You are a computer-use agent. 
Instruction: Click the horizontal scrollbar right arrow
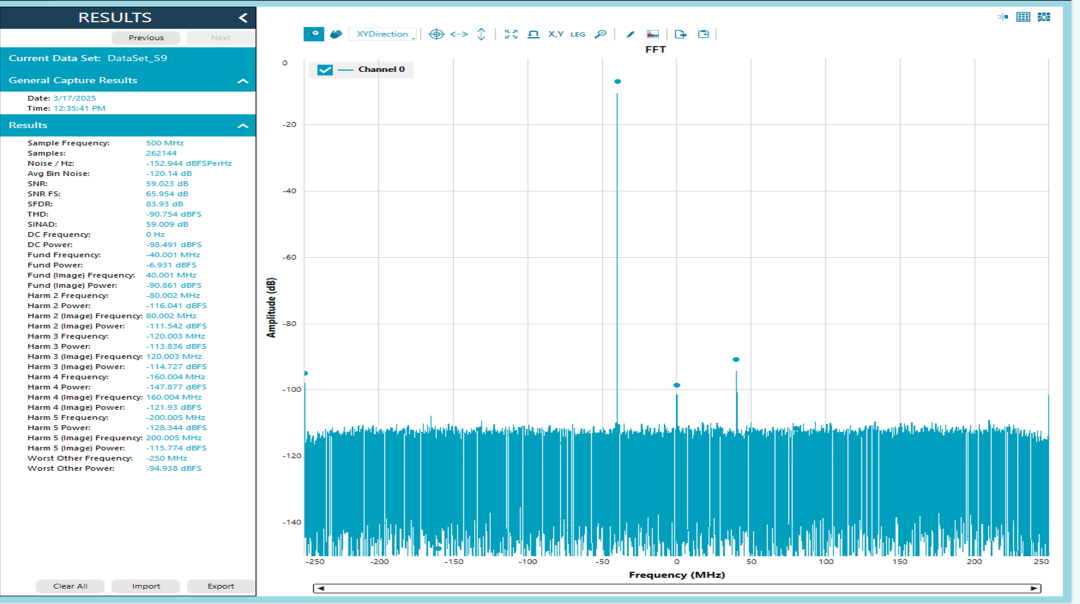click(1034, 588)
